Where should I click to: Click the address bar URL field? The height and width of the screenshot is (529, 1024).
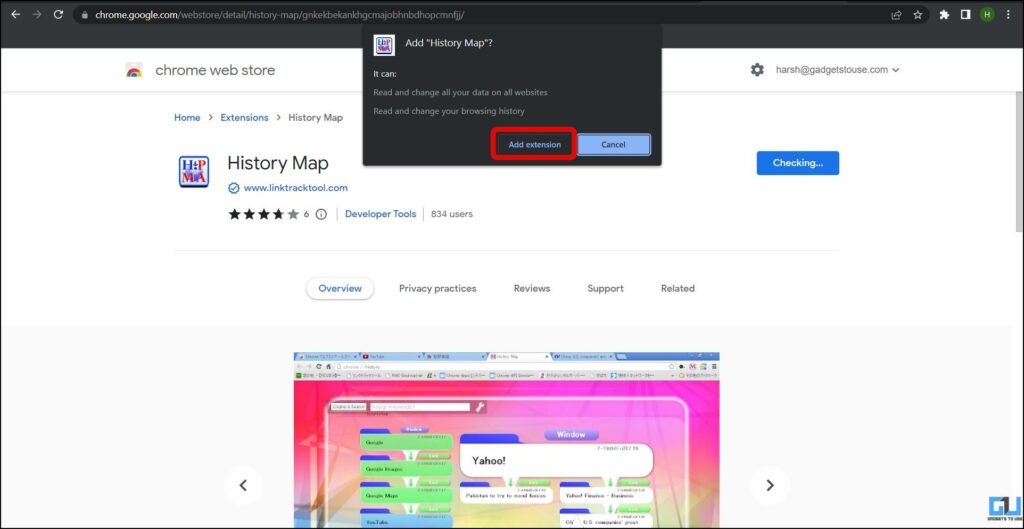click(483, 14)
